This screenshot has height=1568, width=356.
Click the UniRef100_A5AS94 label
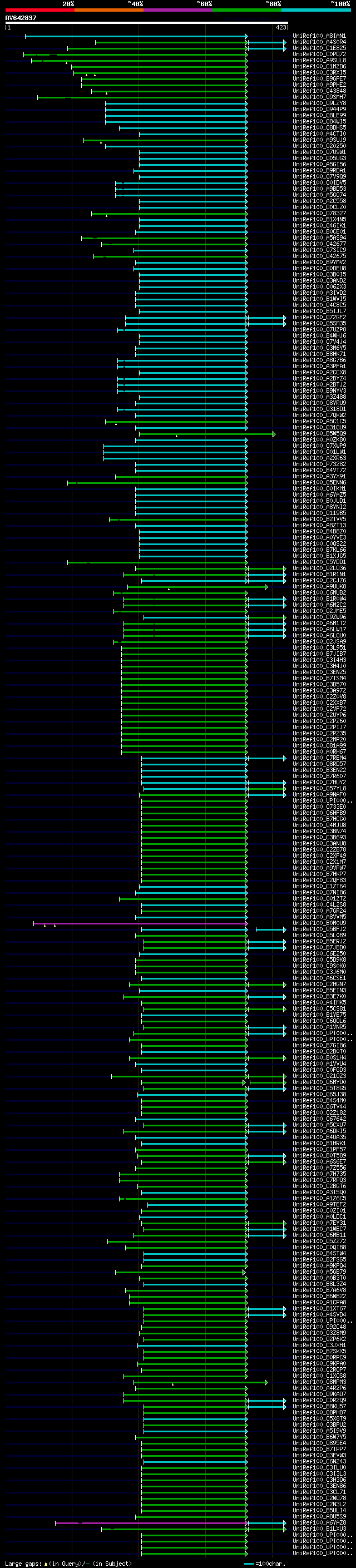[319, 238]
